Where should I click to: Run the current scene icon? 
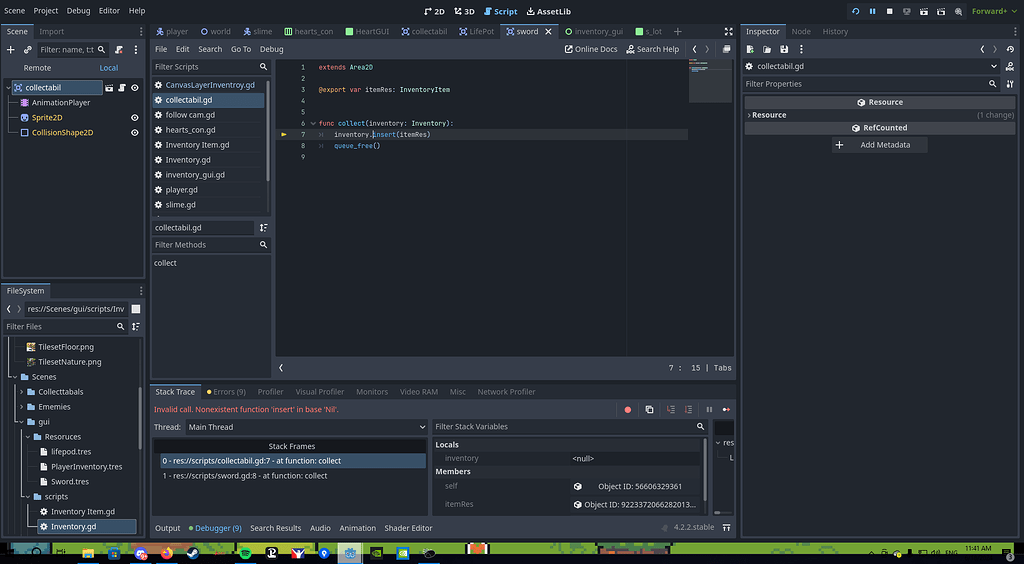coord(924,12)
